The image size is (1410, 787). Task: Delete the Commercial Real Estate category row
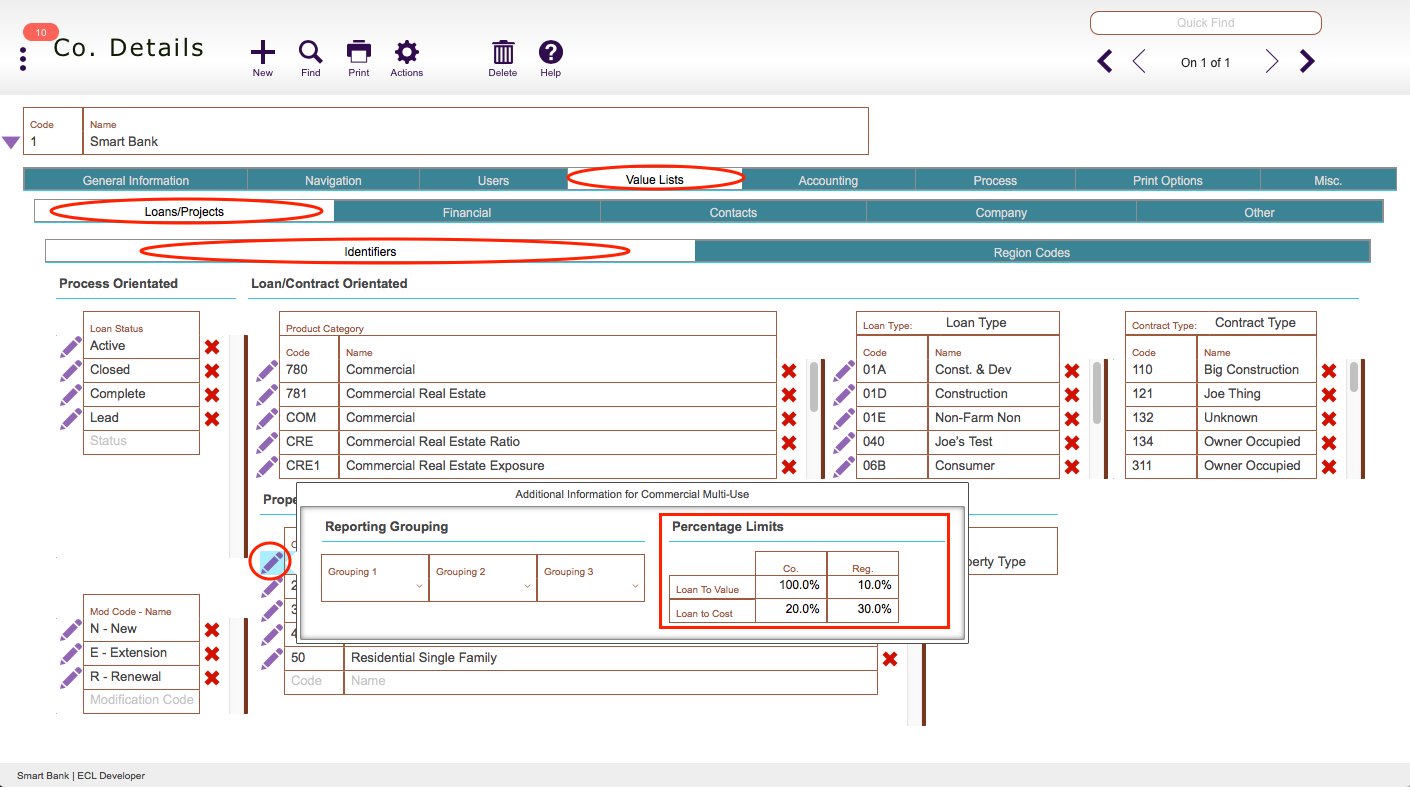click(x=789, y=395)
